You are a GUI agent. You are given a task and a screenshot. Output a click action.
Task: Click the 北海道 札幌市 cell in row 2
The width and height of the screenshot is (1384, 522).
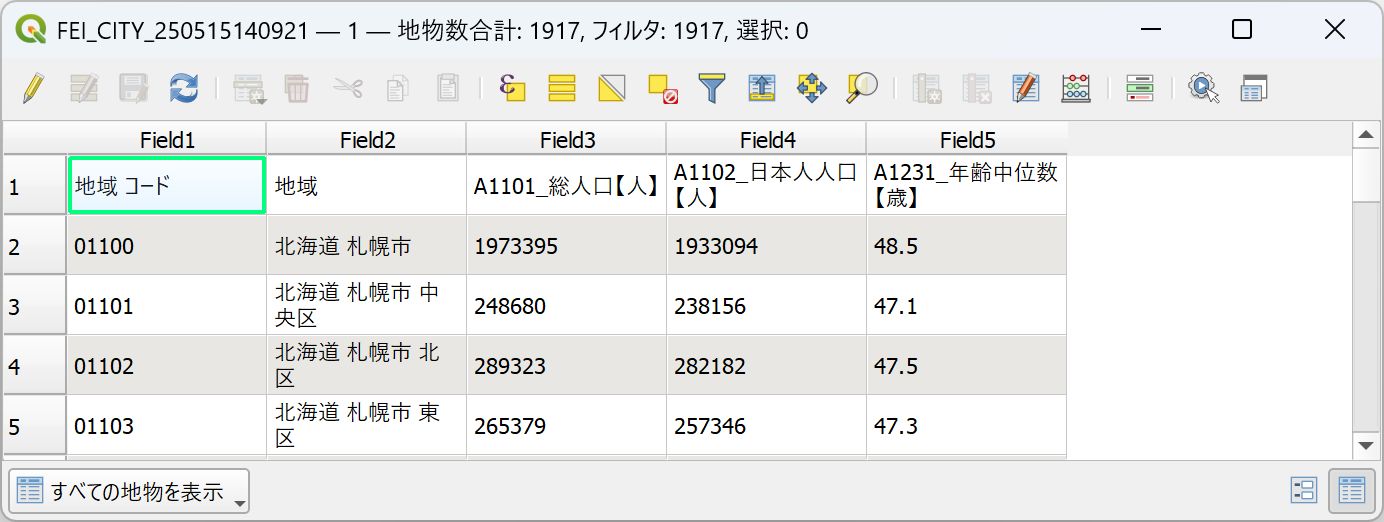click(367, 245)
